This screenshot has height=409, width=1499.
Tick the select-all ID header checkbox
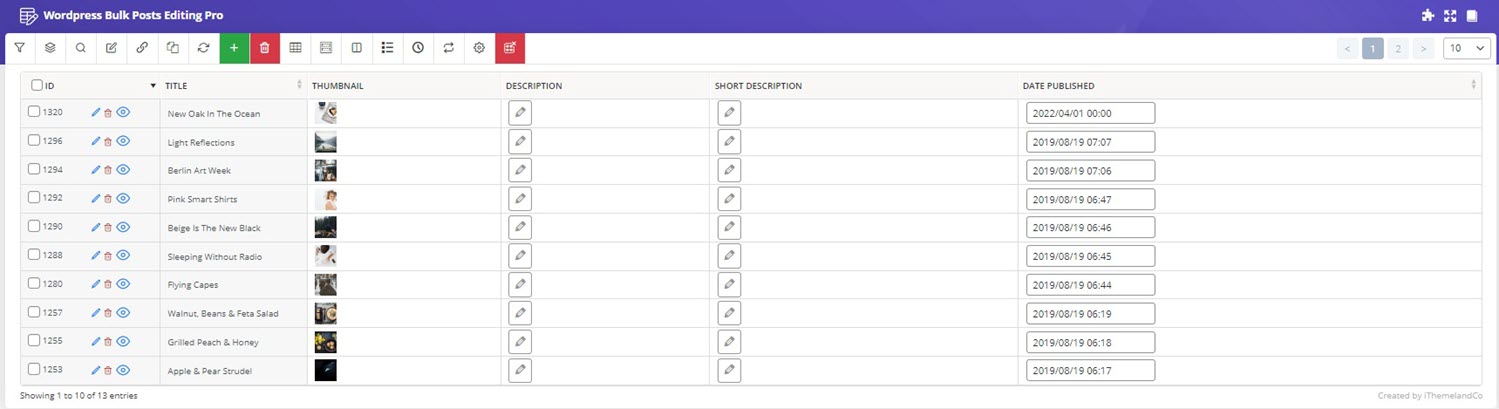point(37,86)
